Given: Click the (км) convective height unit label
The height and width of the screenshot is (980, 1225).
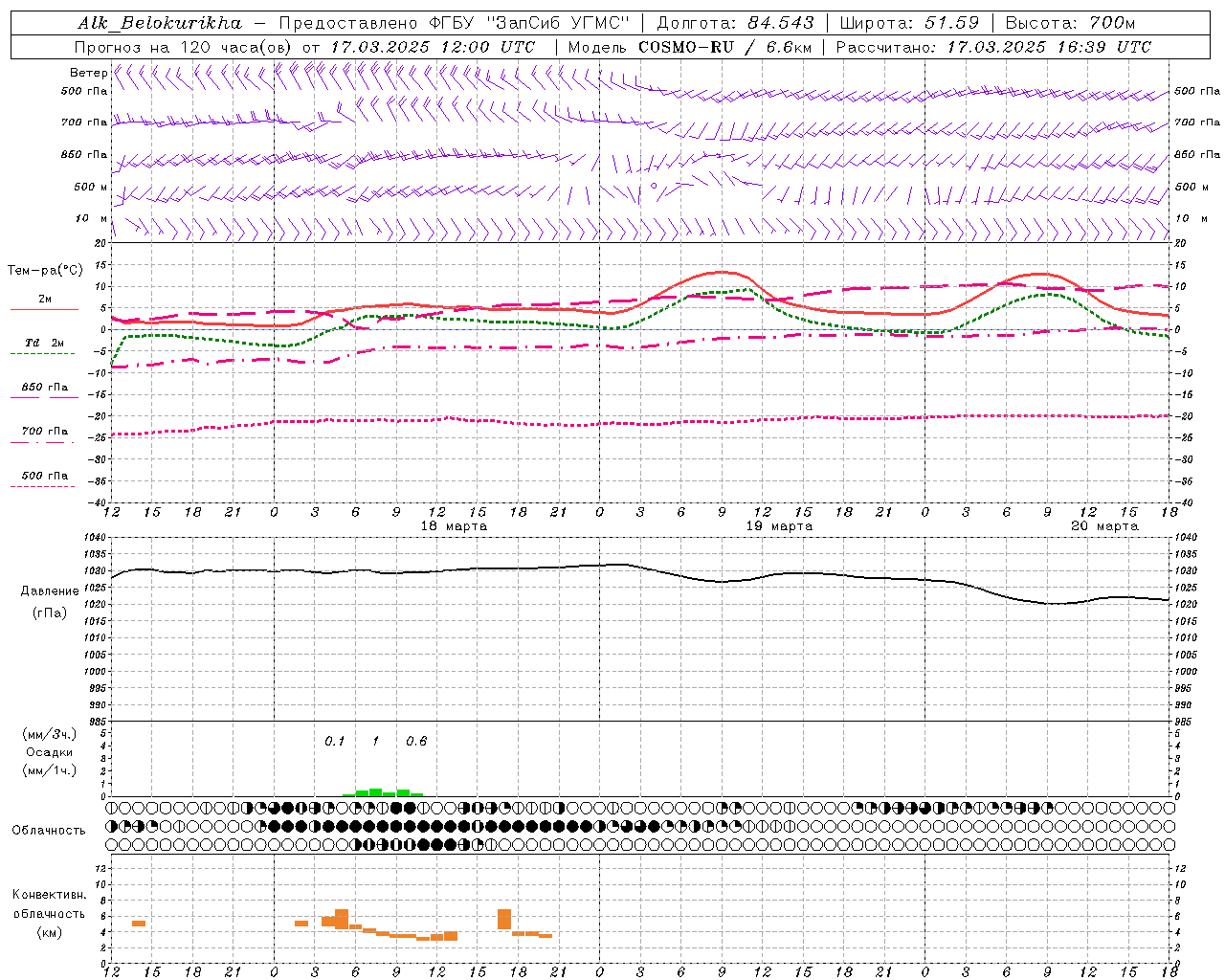Looking at the screenshot, I should [x=50, y=933].
